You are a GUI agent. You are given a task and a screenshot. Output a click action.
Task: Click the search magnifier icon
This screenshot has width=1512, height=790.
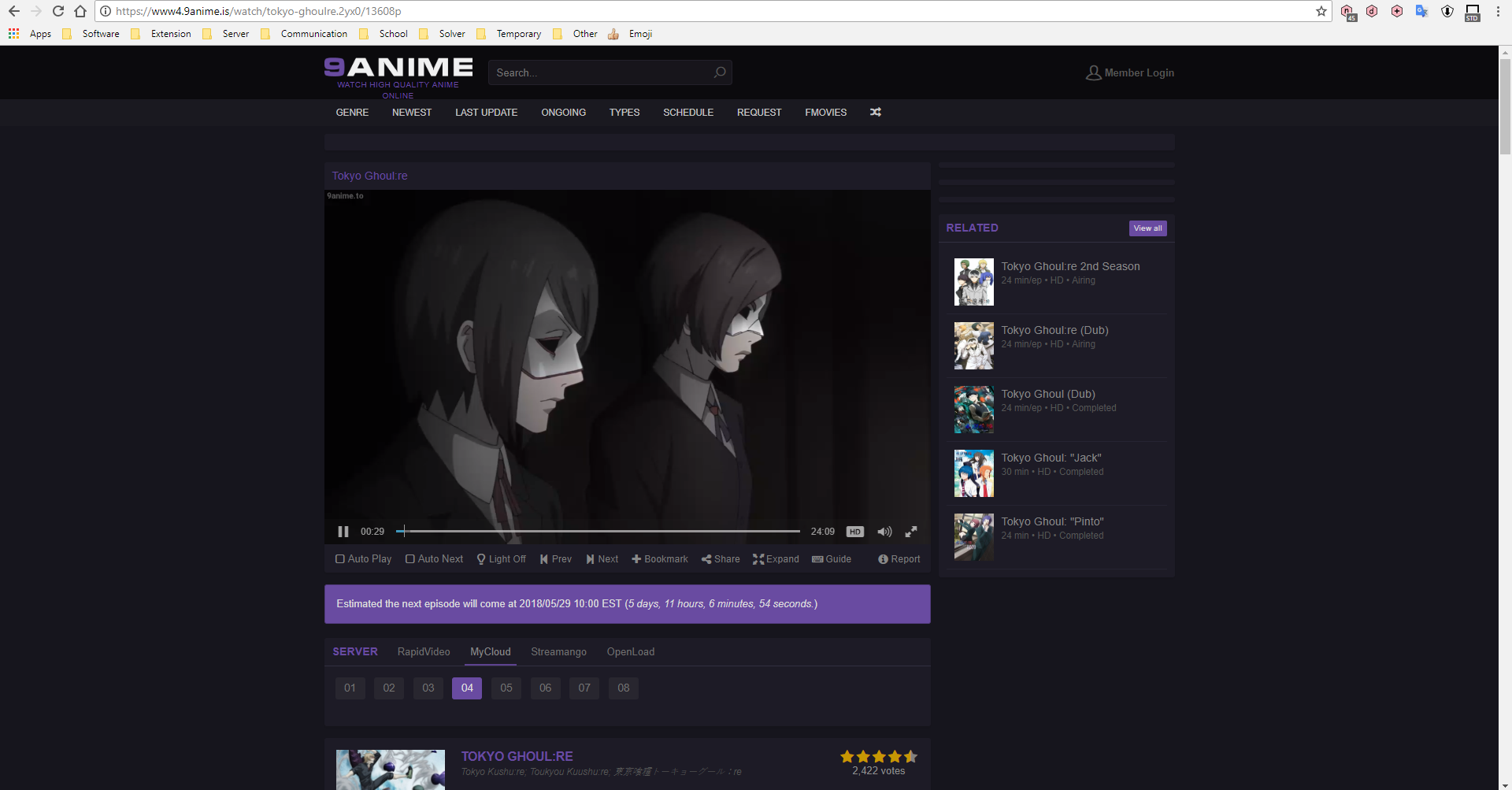click(x=720, y=72)
